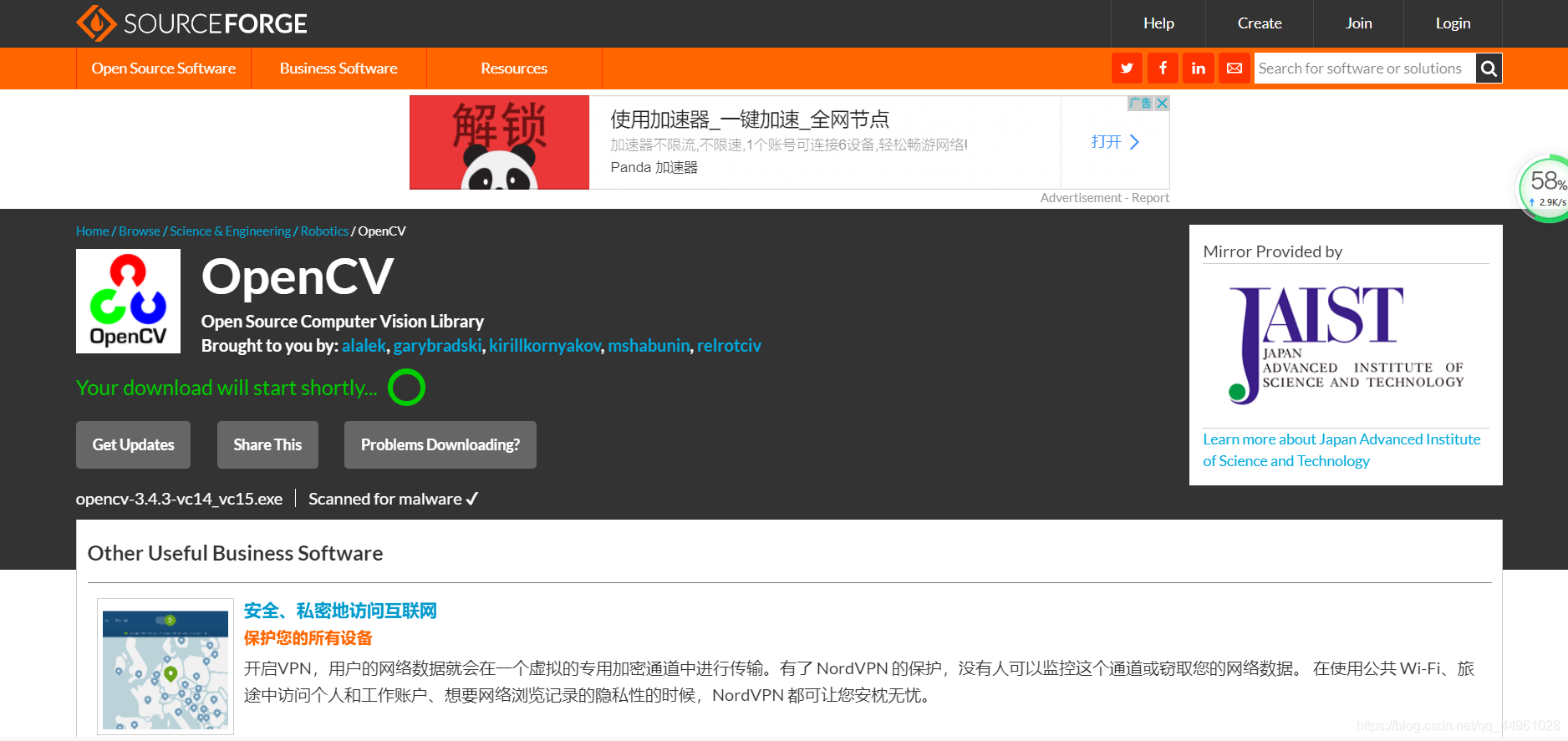Open the Help menu
The width and height of the screenshot is (1568, 741).
[1158, 23]
